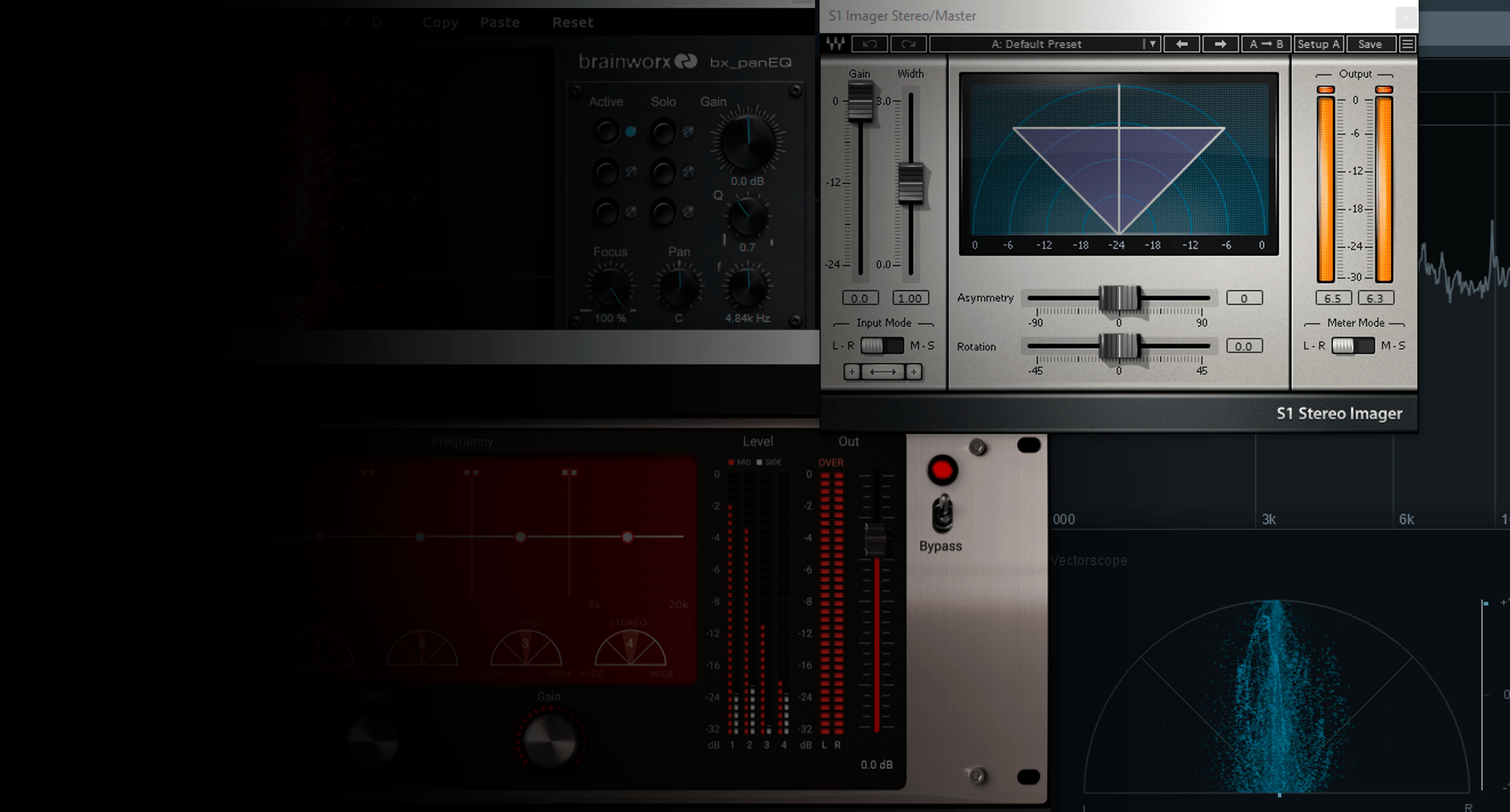
Task: Click left output peak value 6.5
Action: (x=1333, y=298)
